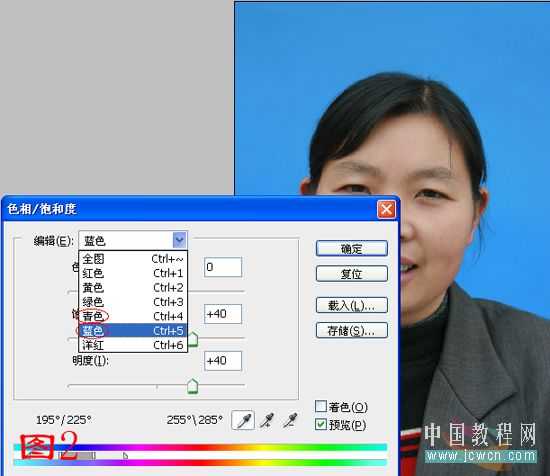Click the 195°/225° range readout
This screenshot has height=476, width=550.
tap(64, 420)
